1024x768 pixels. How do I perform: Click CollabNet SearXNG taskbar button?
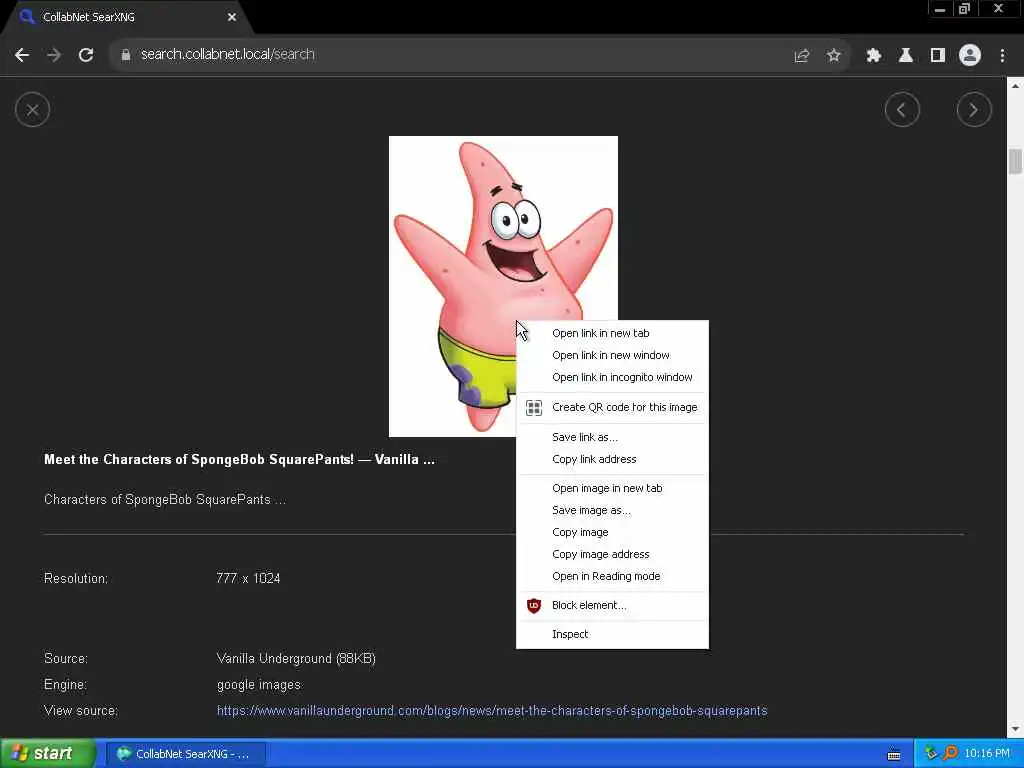click(185, 754)
